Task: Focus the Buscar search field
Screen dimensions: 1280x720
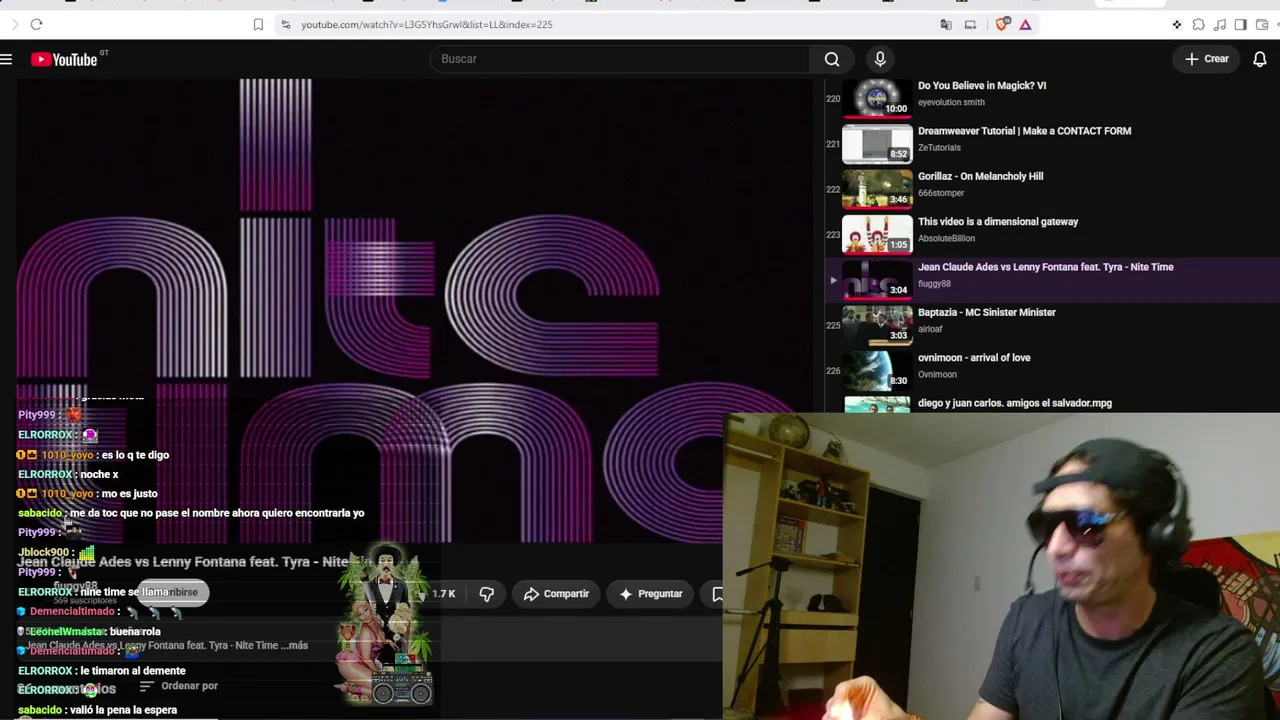Action: click(x=622, y=59)
